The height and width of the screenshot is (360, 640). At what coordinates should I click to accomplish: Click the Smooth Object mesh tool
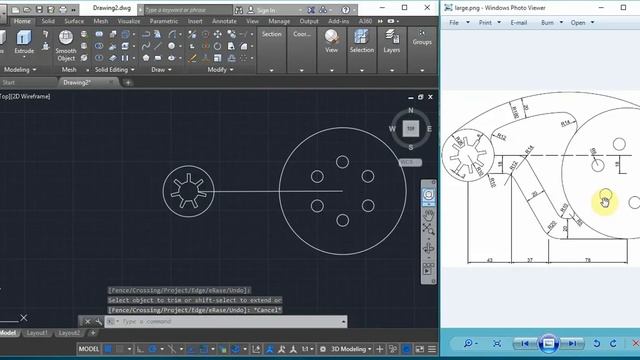coord(66,46)
